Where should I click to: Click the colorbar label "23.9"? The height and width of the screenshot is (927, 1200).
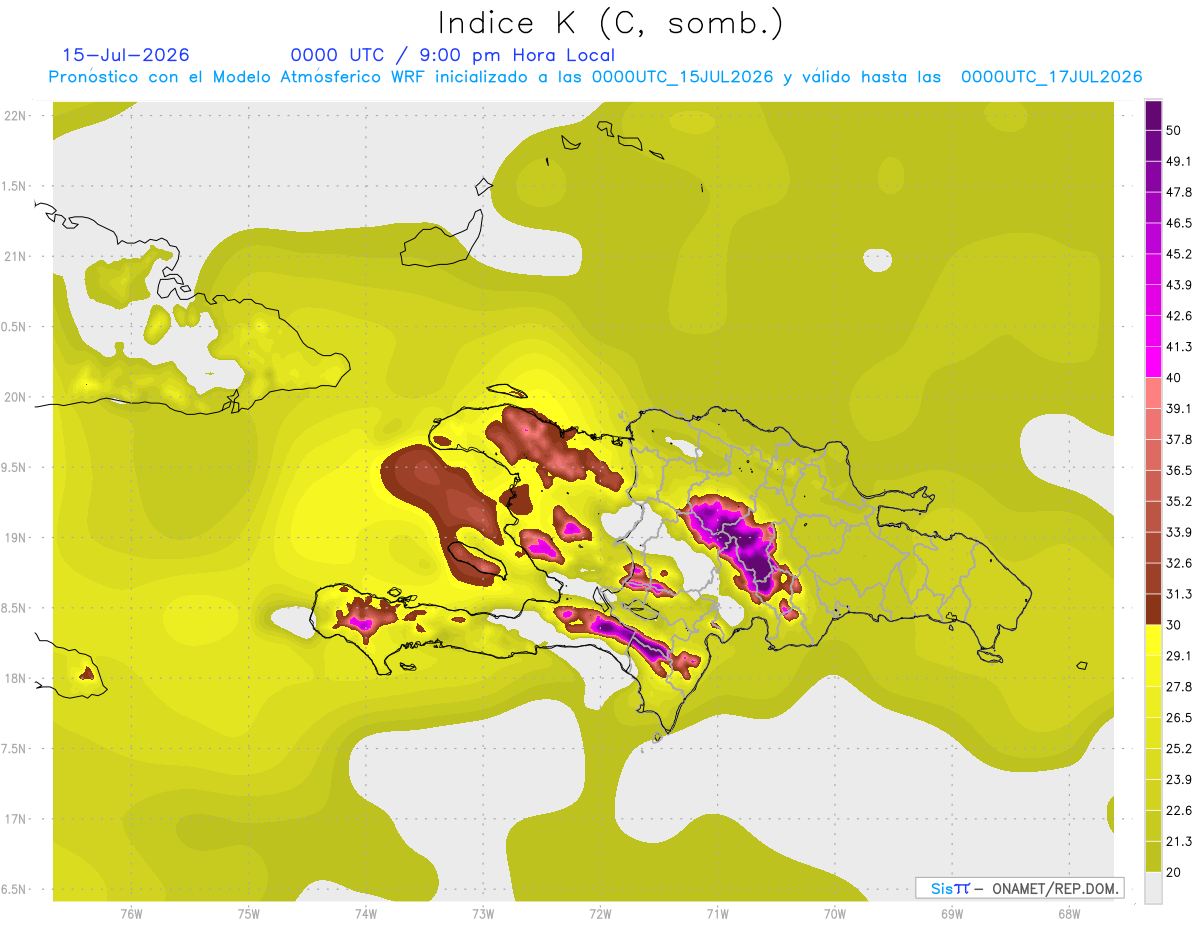tap(1179, 779)
